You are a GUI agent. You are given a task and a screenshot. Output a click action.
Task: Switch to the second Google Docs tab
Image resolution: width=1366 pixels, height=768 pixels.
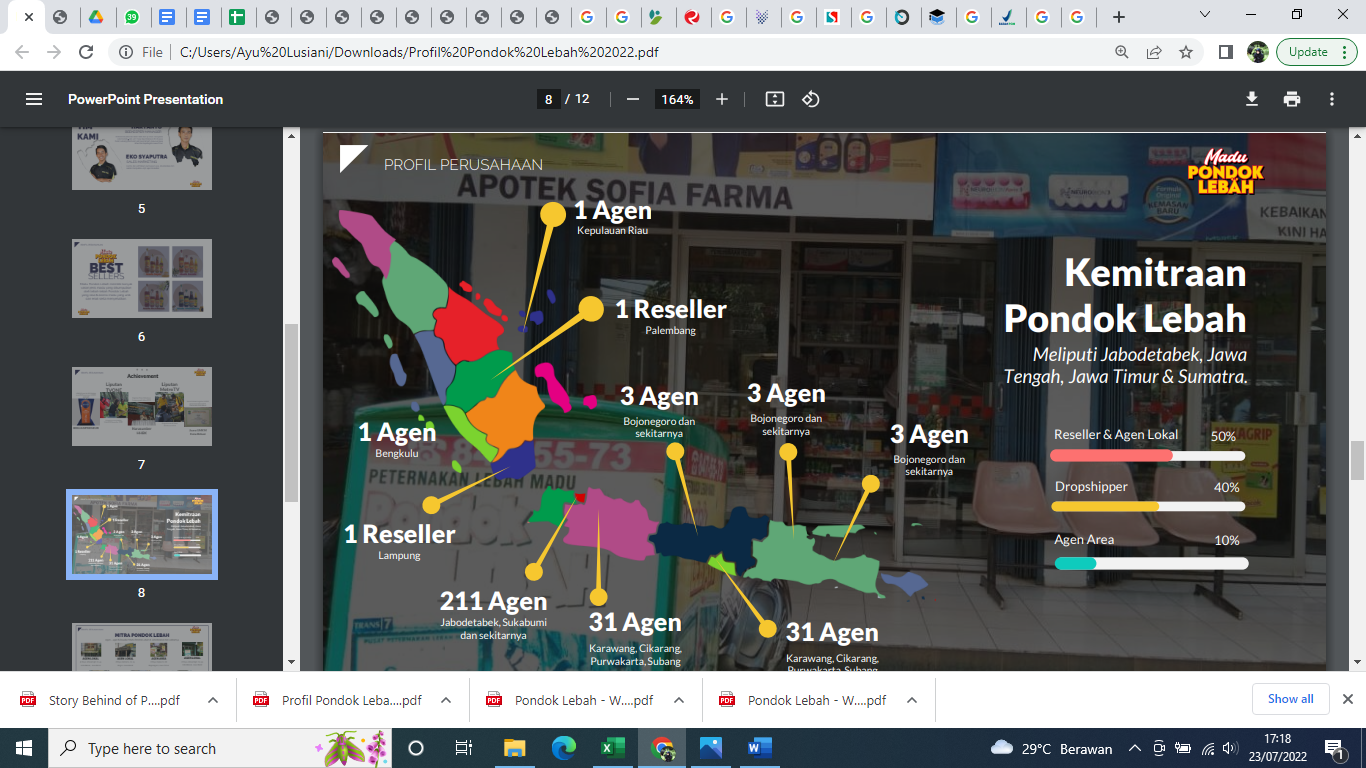(201, 17)
